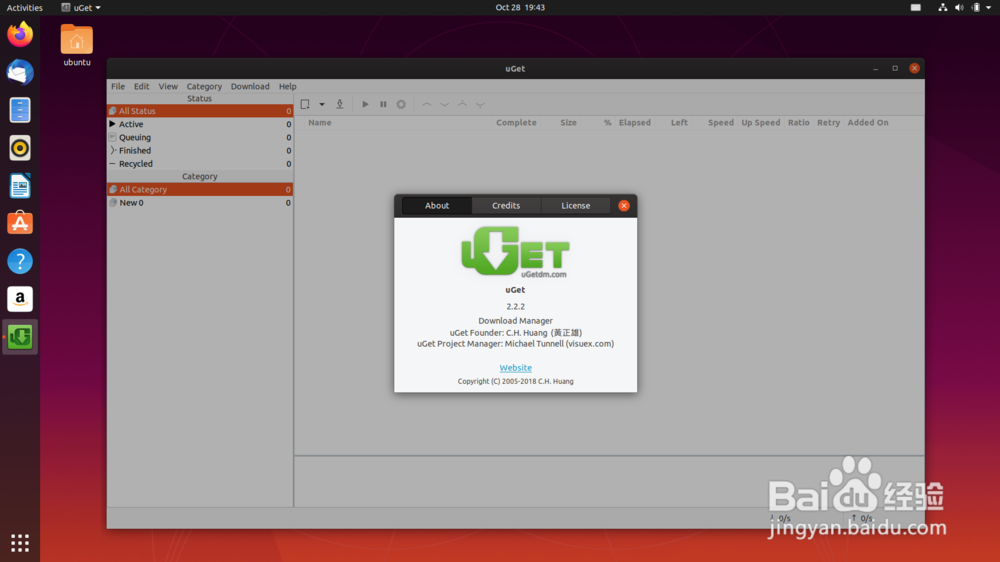Viewport: 1000px width, 562px height.
Task: Click Activities in the top bar
Action: point(24,8)
